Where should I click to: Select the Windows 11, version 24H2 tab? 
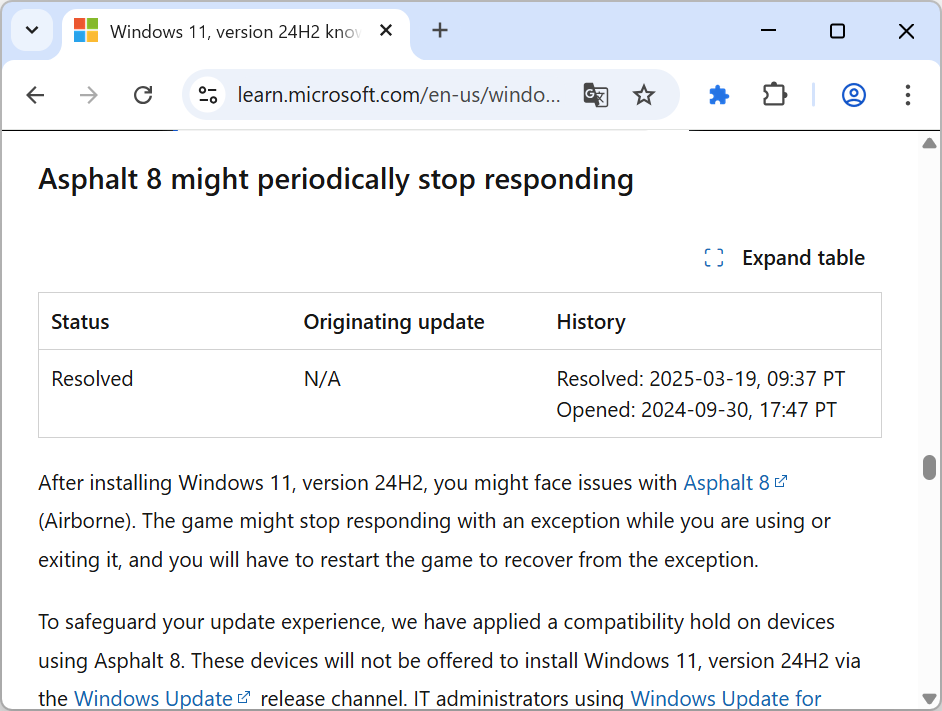(x=234, y=31)
